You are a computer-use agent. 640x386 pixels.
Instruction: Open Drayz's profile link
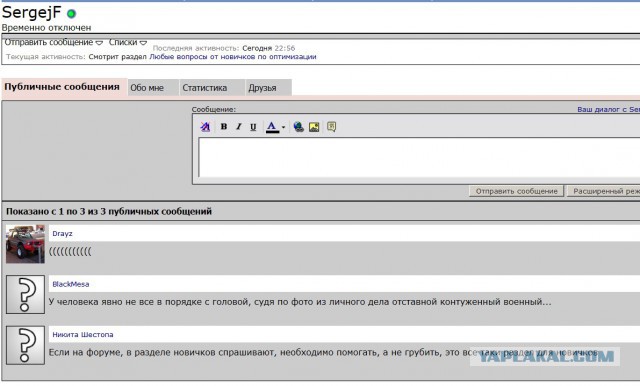tap(62, 233)
